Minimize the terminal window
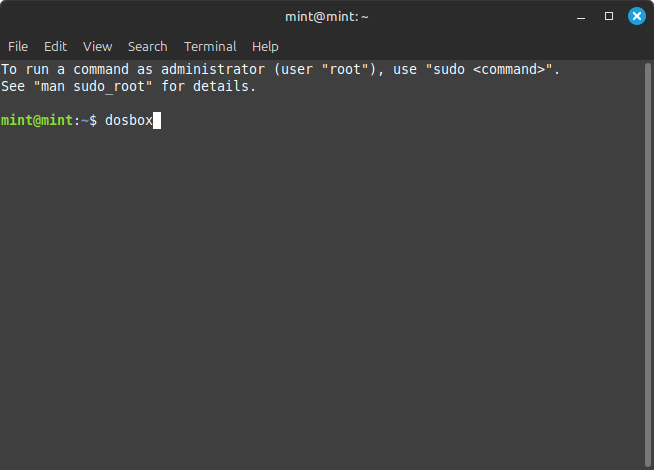654x470 pixels. coord(582,16)
